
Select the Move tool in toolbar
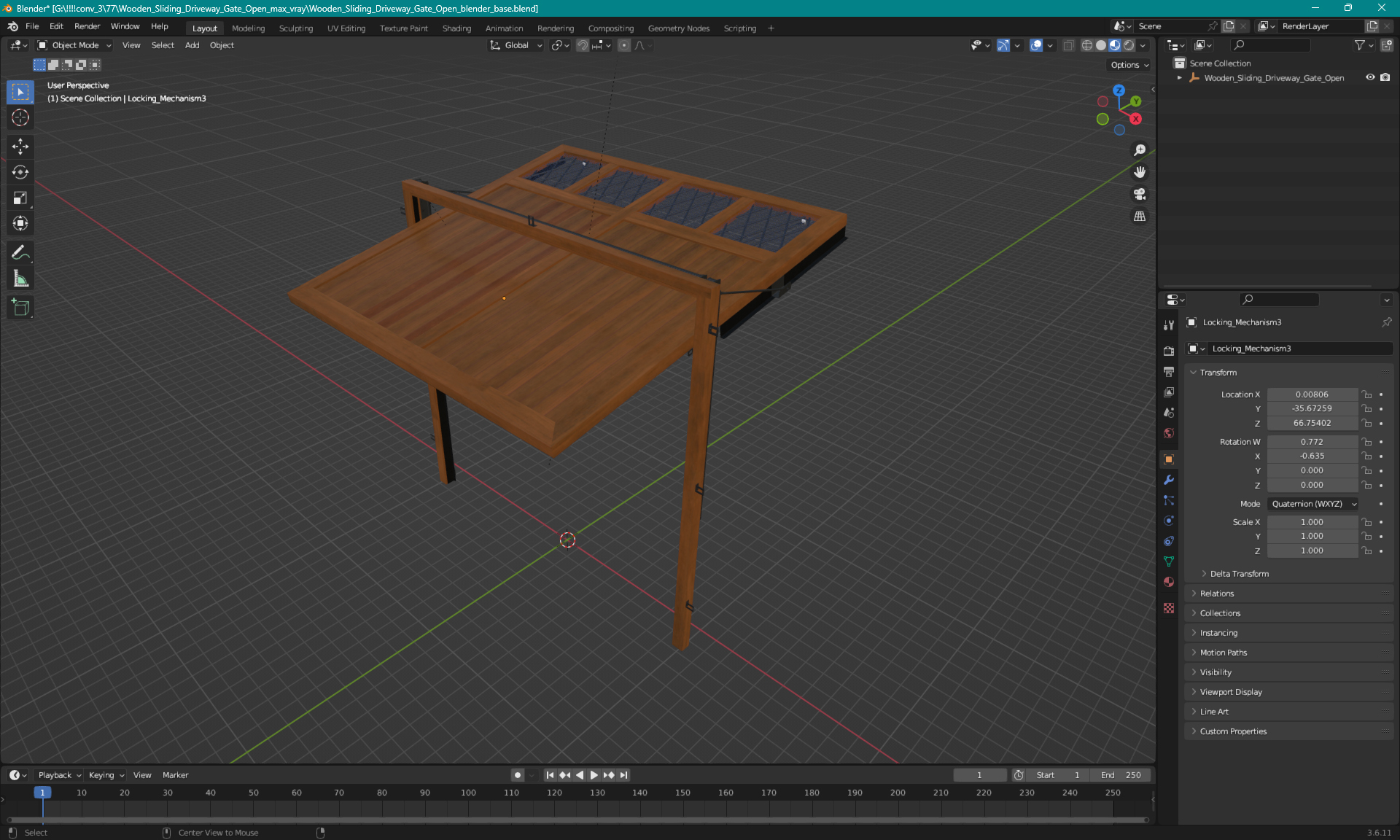21,146
